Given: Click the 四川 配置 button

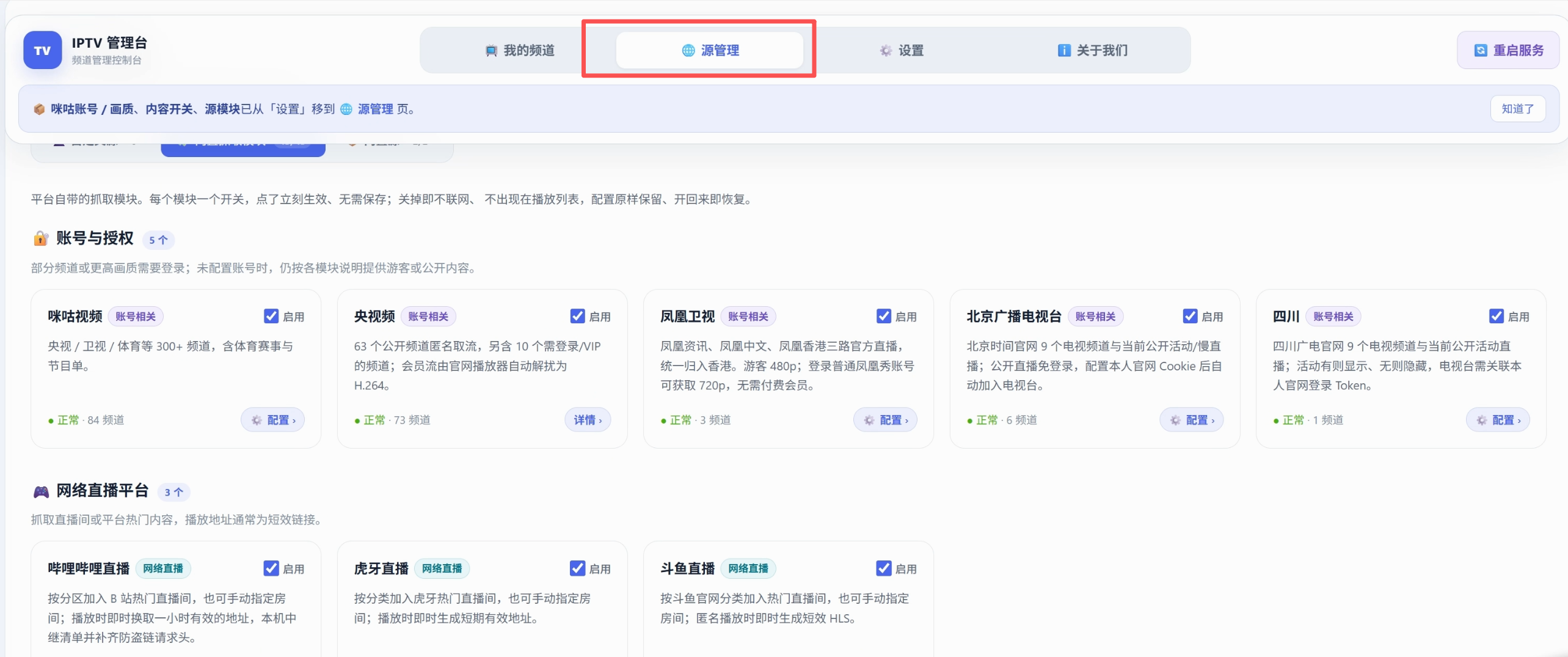Looking at the screenshot, I should pyautogui.click(x=1498, y=420).
